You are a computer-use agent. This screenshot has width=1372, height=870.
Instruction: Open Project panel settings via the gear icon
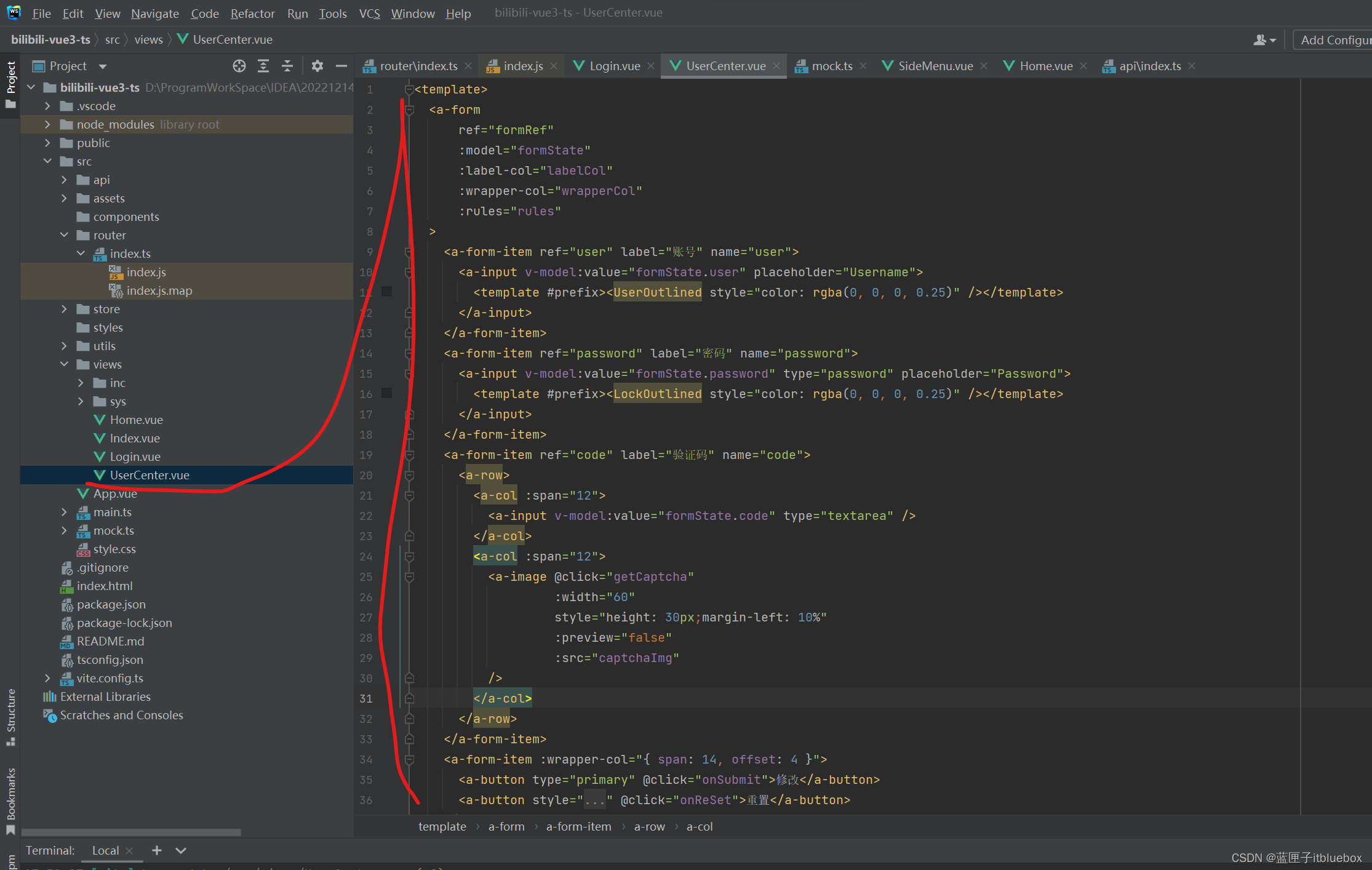317,66
